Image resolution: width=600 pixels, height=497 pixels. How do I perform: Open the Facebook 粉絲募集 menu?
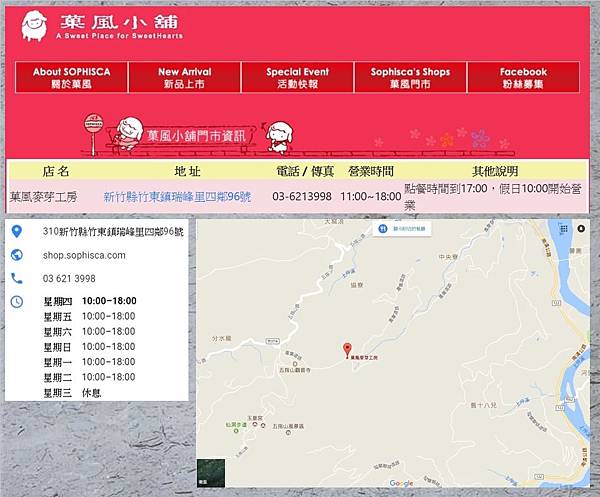tap(523, 77)
